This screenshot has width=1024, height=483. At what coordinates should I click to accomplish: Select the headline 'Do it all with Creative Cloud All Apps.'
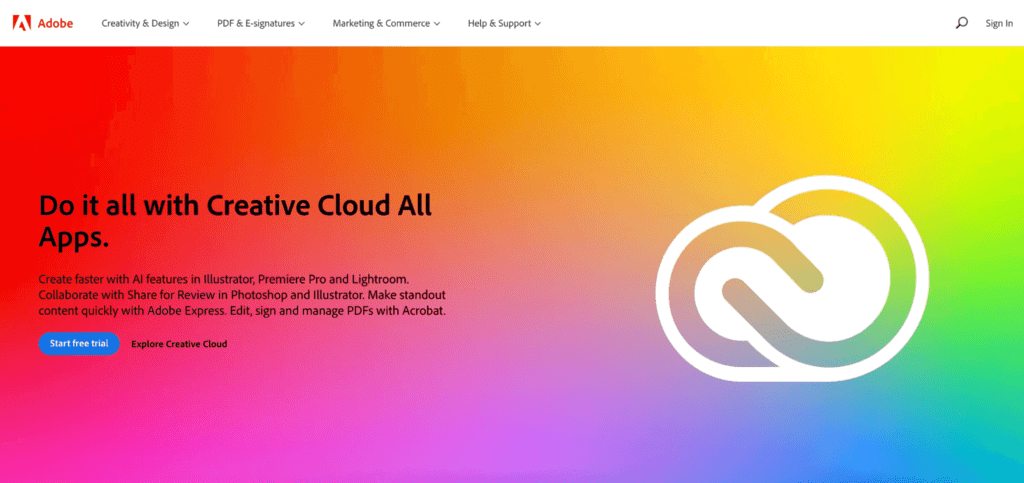coord(235,220)
